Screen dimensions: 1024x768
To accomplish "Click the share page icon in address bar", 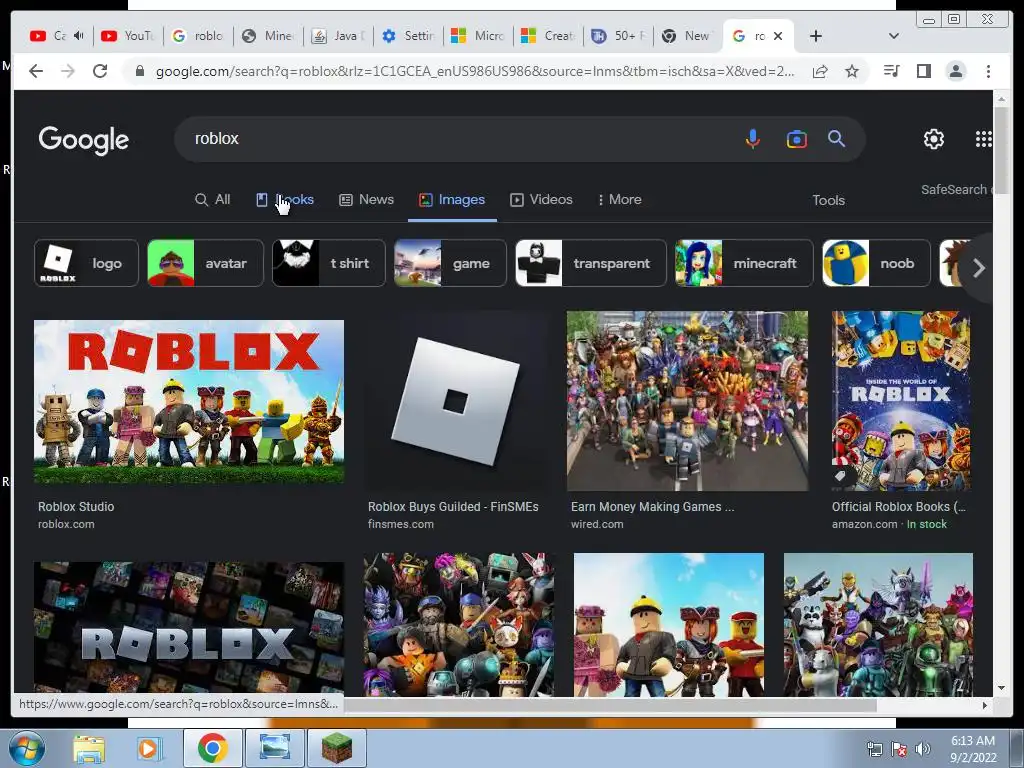I will tap(820, 71).
